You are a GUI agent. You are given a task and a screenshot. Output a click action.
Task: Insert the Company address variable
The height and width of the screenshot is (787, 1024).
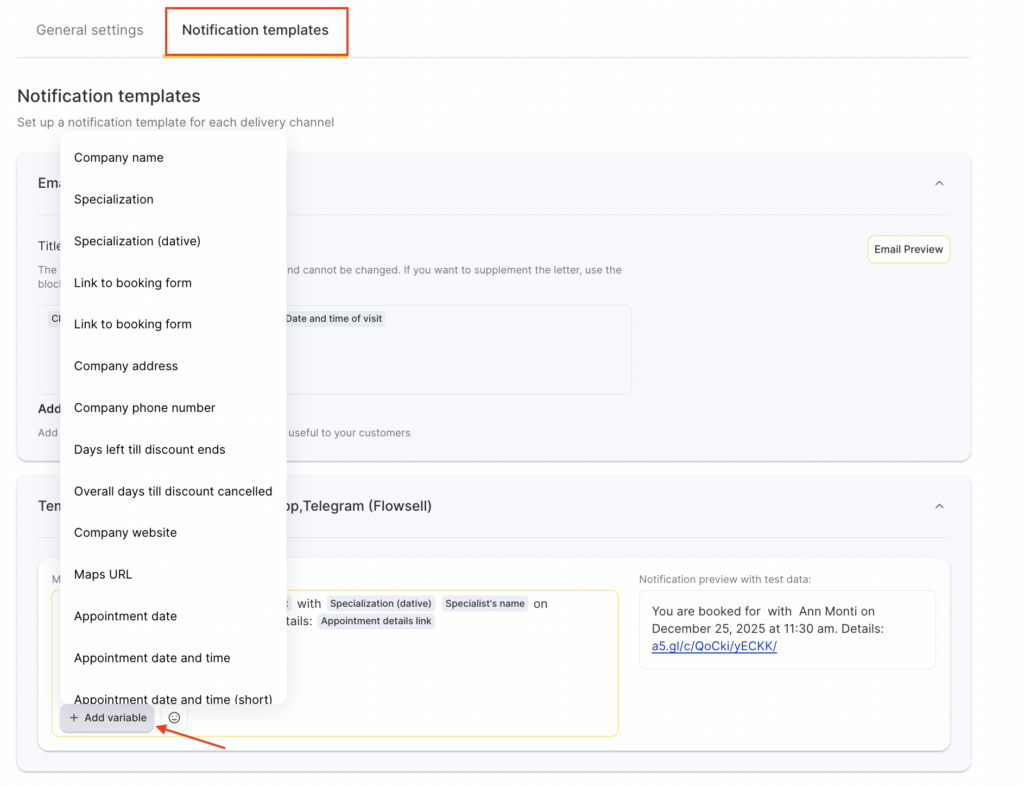(x=126, y=366)
